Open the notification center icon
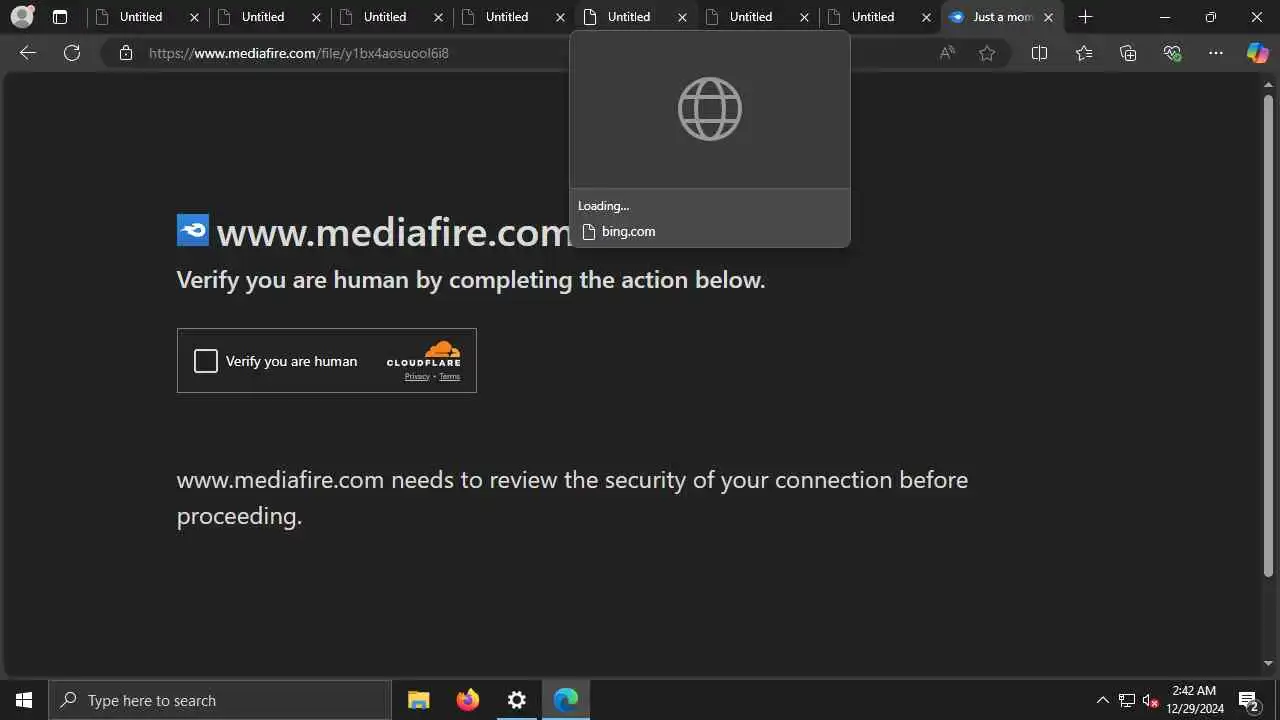The height and width of the screenshot is (720, 1280). [1249, 700]
